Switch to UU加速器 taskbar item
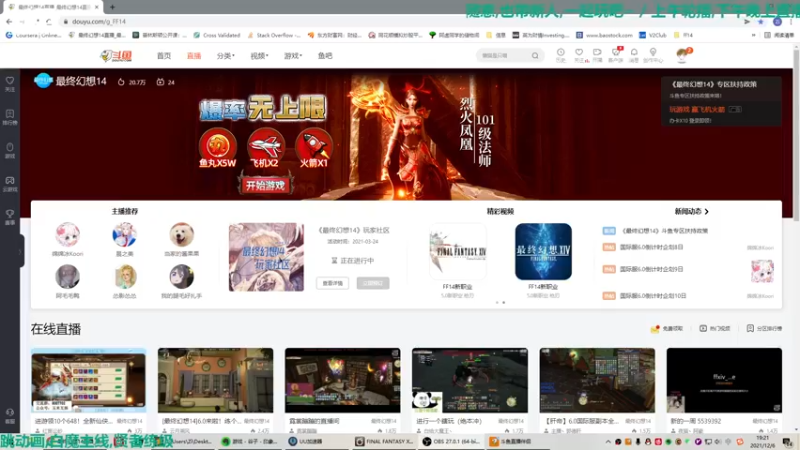Screen dimensions: 800x450 coord(306,442)
